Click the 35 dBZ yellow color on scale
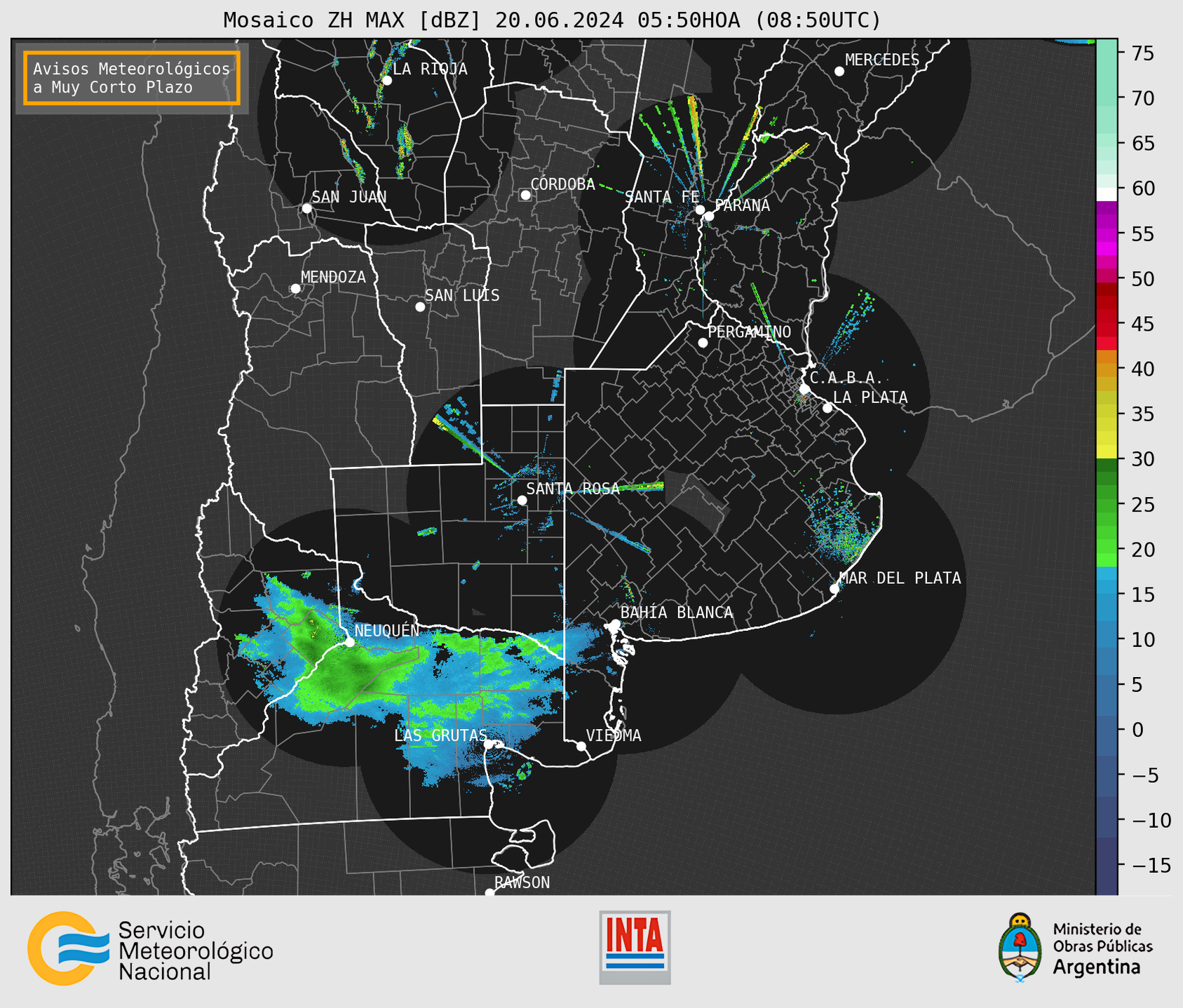The width and height of the screenshot is (1183, 1008). click(x=1107, y=414)
